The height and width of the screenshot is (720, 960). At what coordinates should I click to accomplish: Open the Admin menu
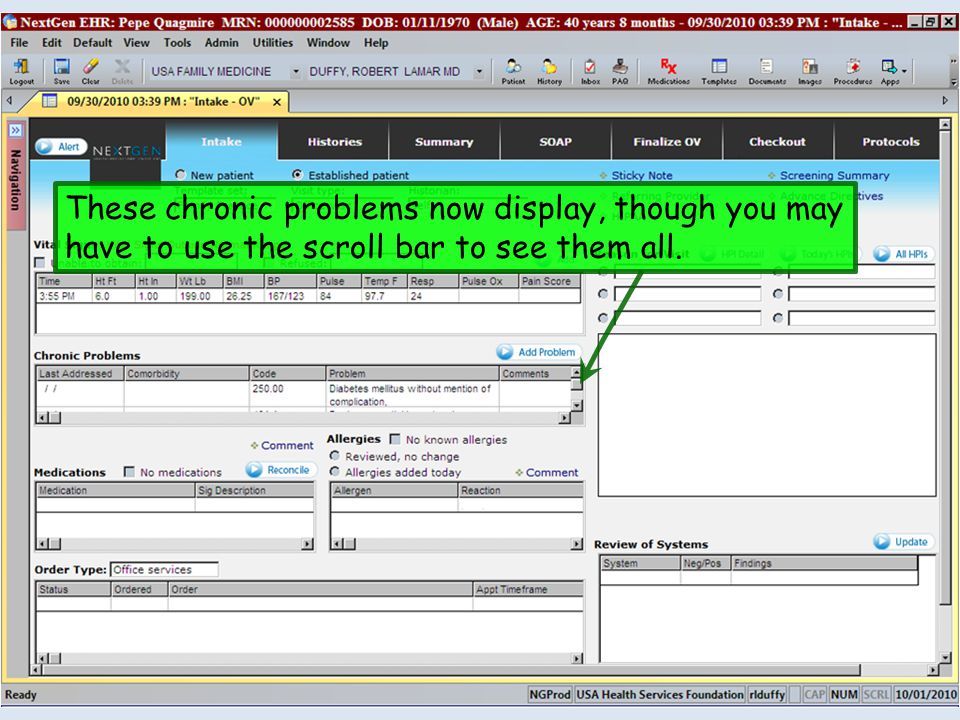222,42
